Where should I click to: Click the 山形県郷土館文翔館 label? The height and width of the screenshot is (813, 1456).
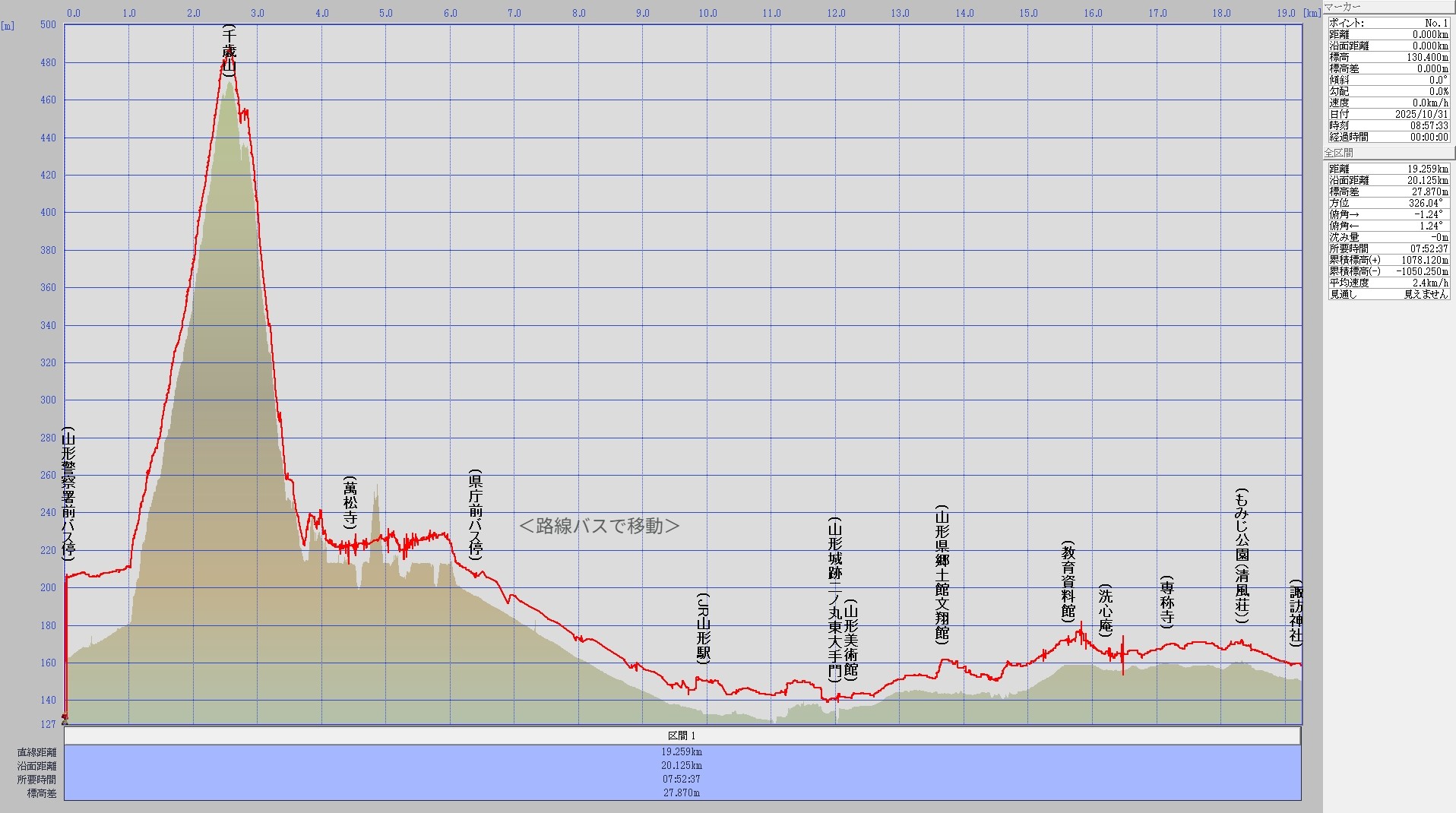tap(942, 574)
